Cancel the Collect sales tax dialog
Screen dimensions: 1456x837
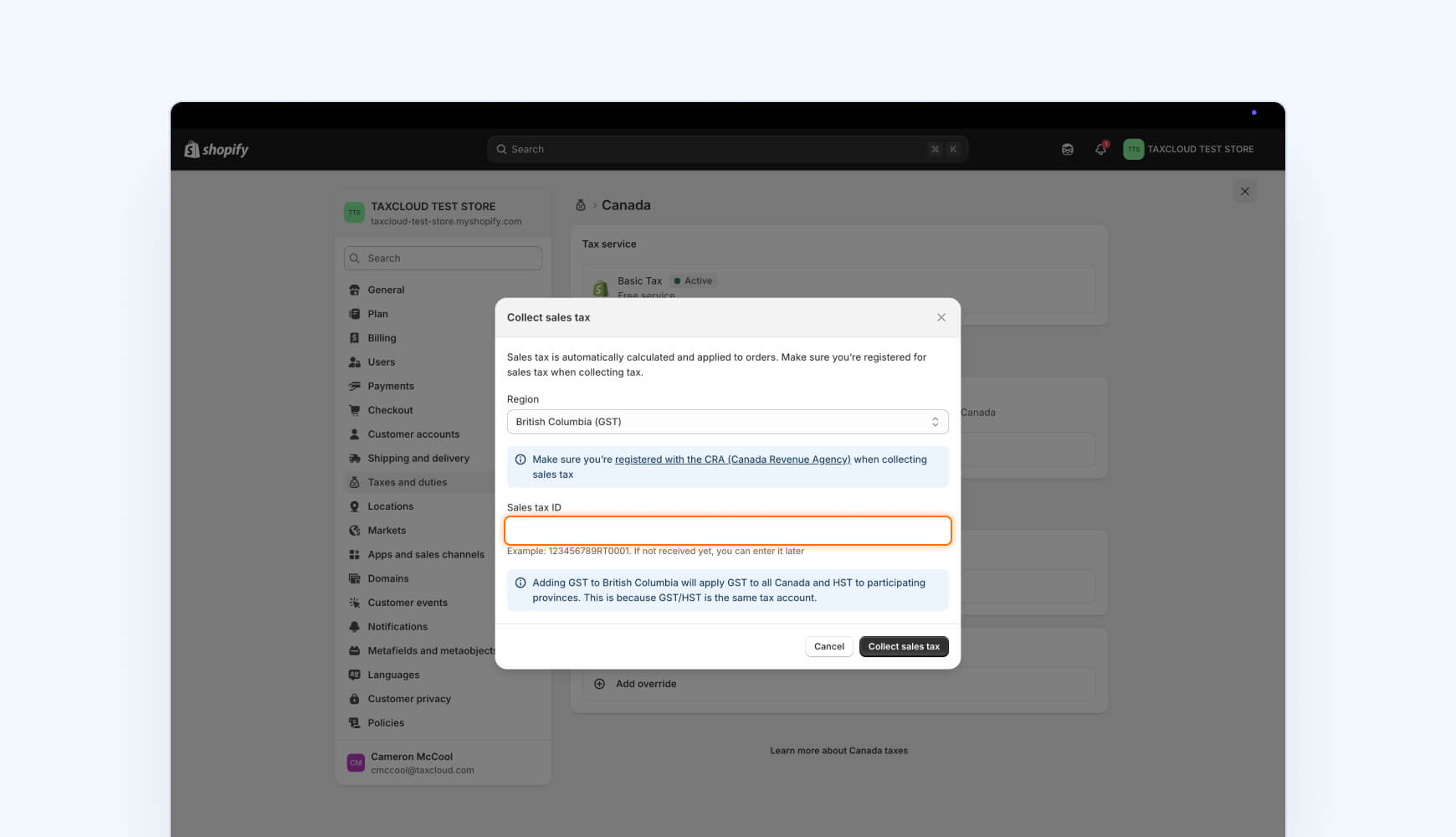828,646
